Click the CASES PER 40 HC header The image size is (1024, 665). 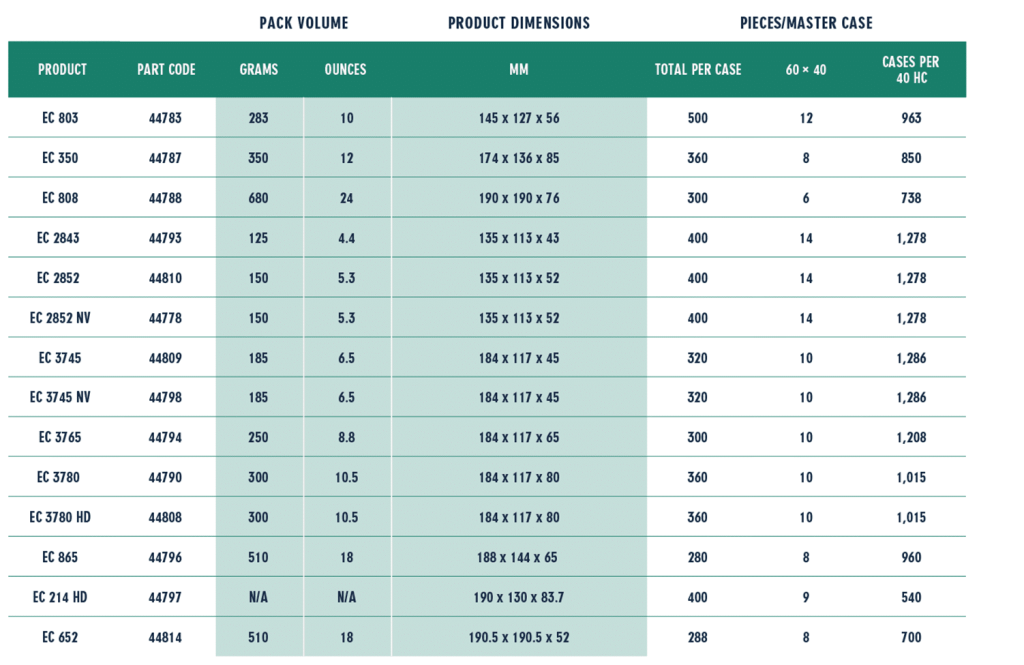pos(910,69)
